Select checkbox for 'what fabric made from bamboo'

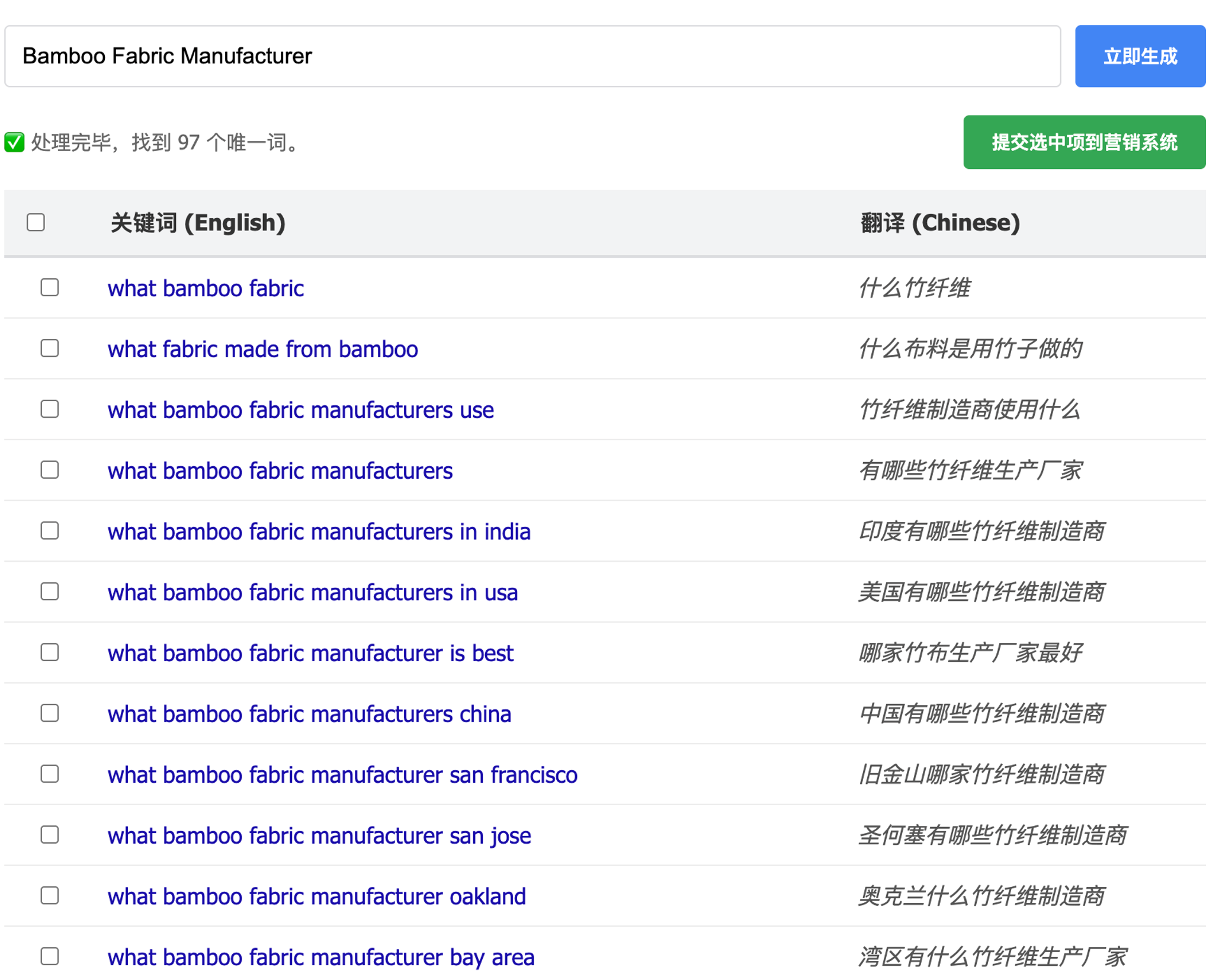(50, 348)
